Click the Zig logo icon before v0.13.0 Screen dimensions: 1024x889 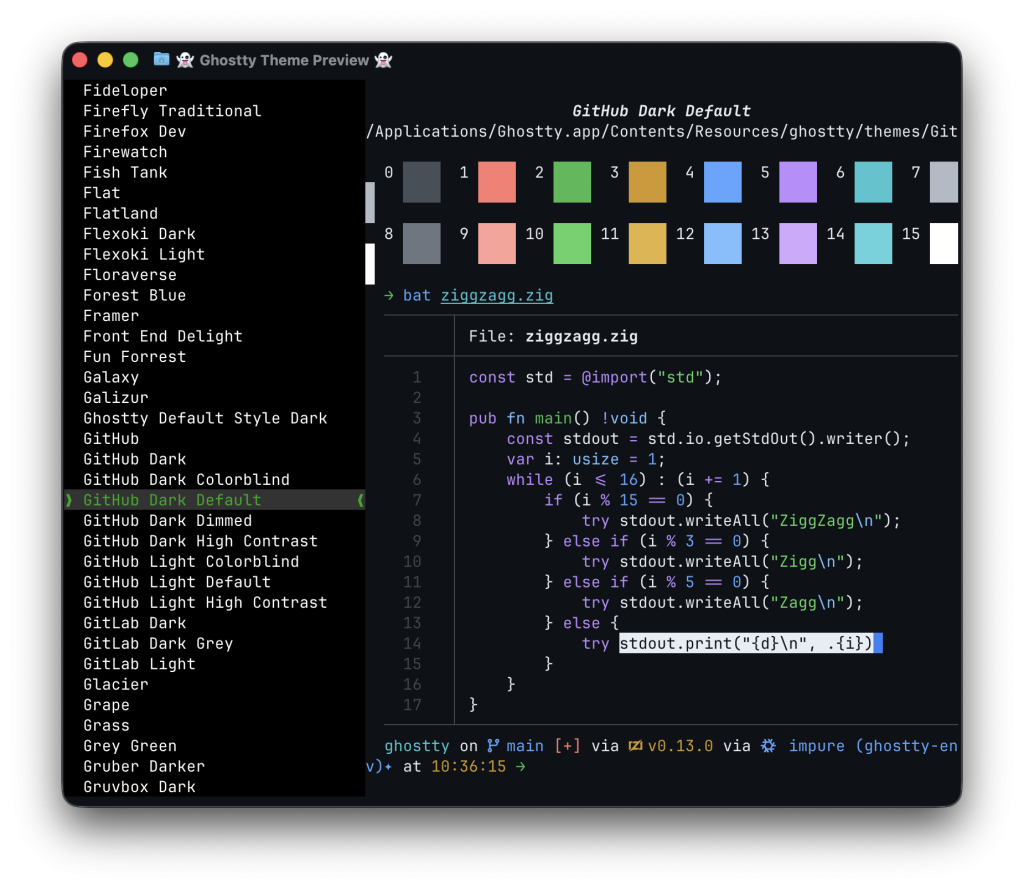[x=634, y=746]
